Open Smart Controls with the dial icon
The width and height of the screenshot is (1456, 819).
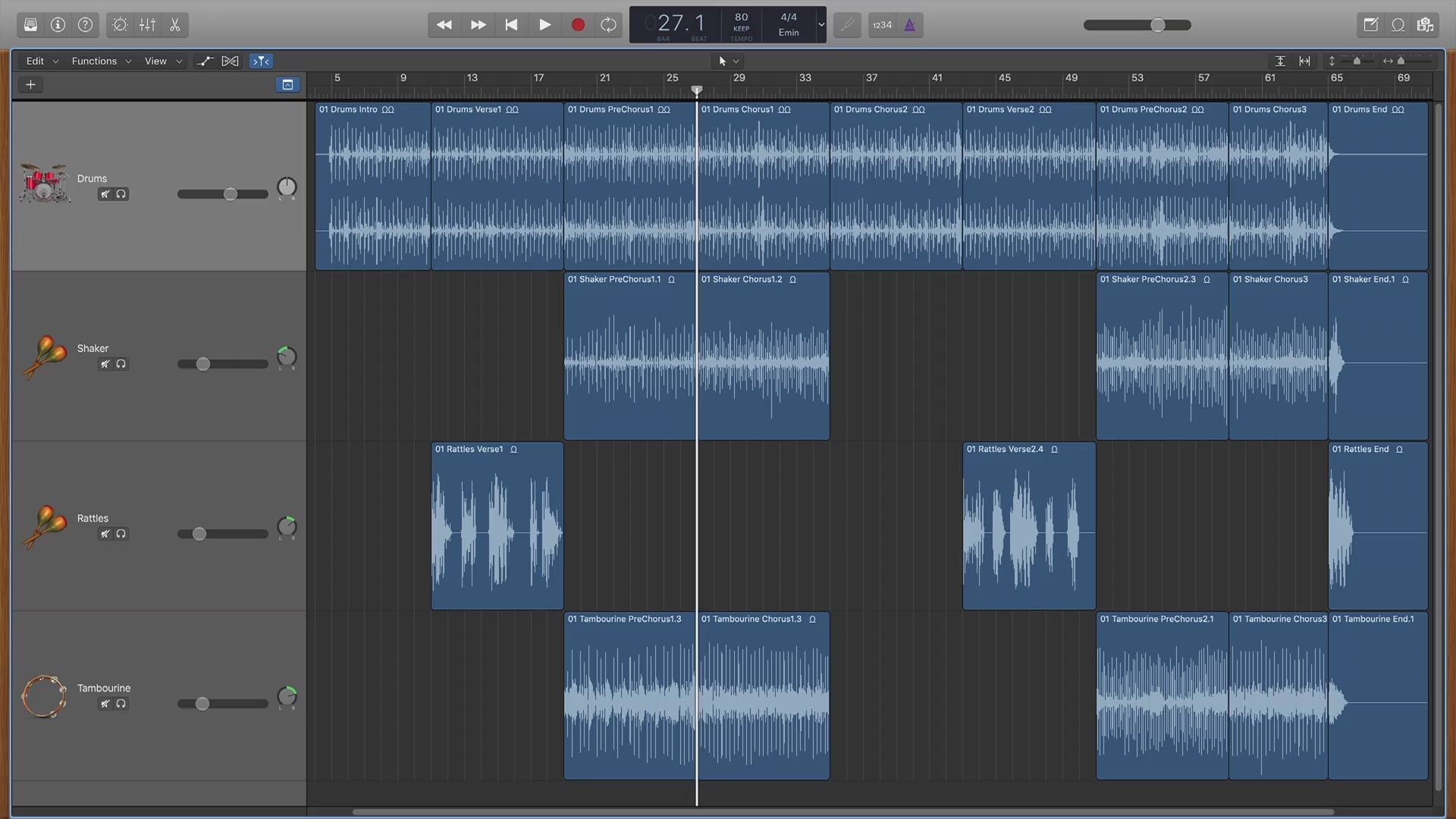(x=120, y=25)
